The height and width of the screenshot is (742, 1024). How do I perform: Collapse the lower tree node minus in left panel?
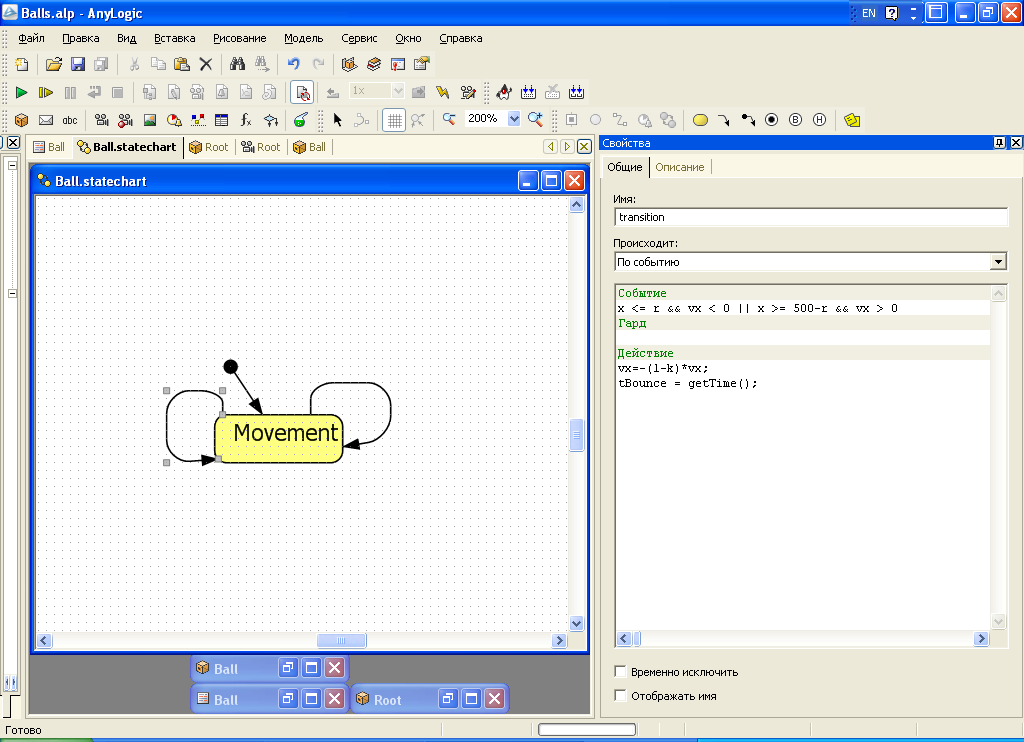point(12,293)
